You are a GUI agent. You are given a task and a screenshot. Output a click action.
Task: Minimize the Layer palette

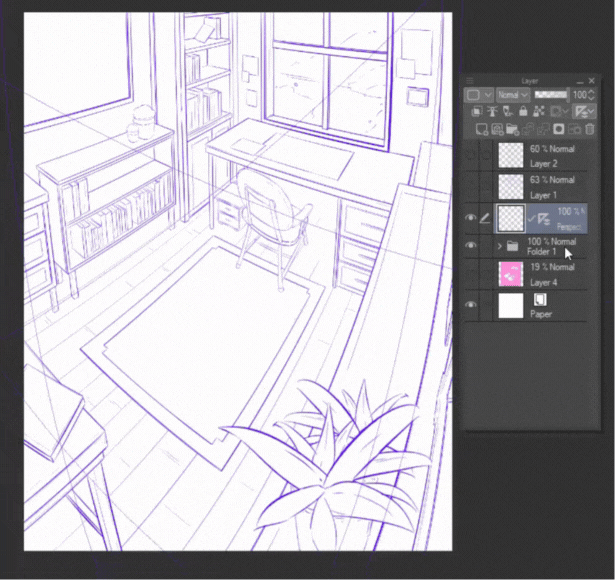580,81
